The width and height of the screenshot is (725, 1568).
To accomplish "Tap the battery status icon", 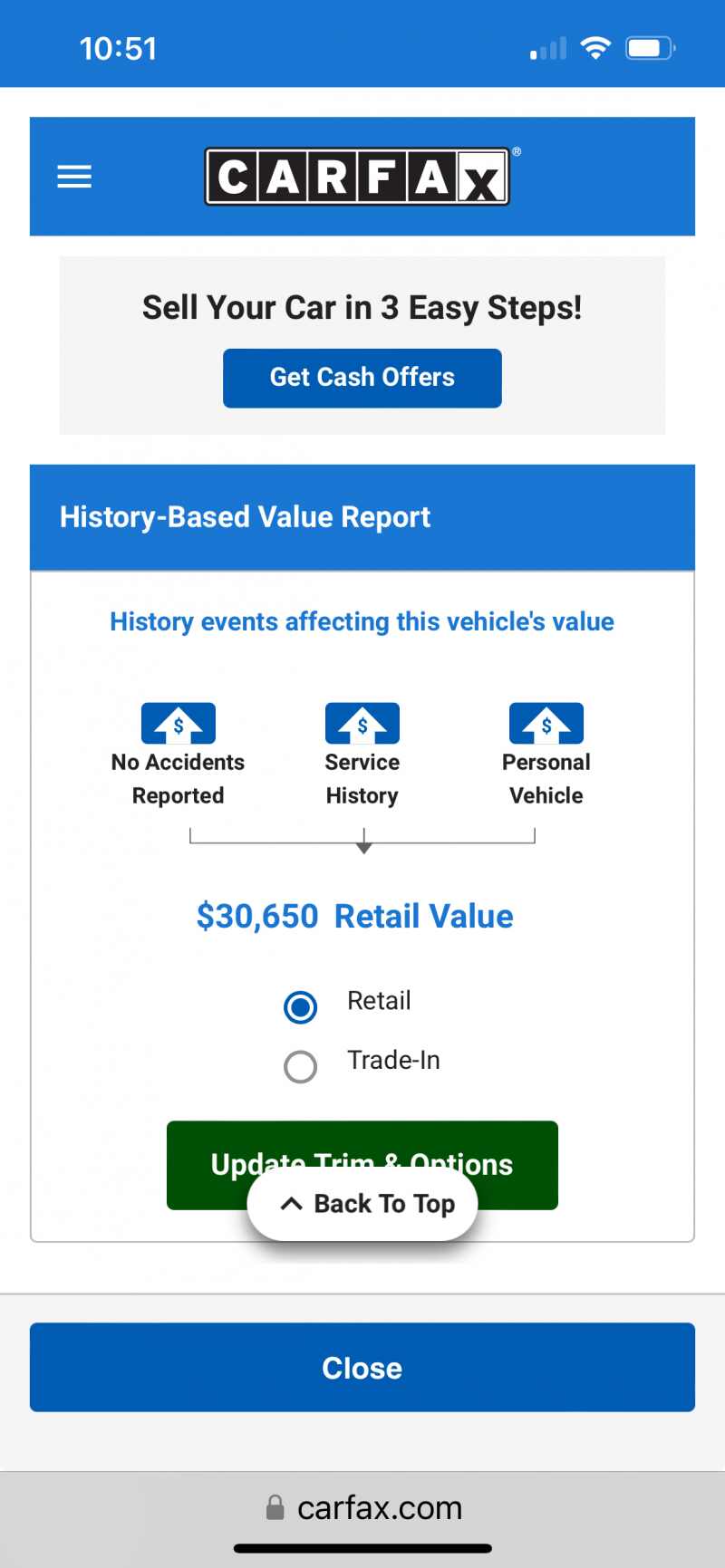I will (x=650, y=48).
